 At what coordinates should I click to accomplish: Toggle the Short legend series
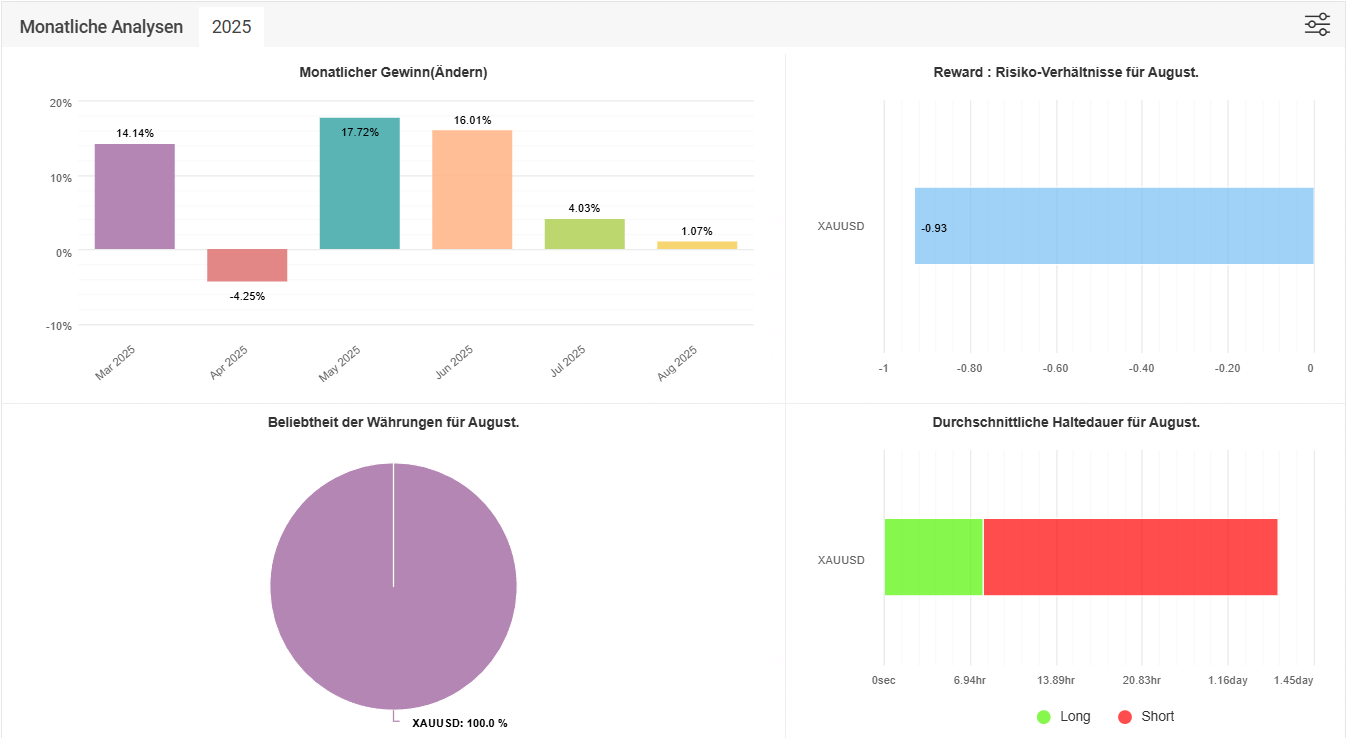[1157, 716]
